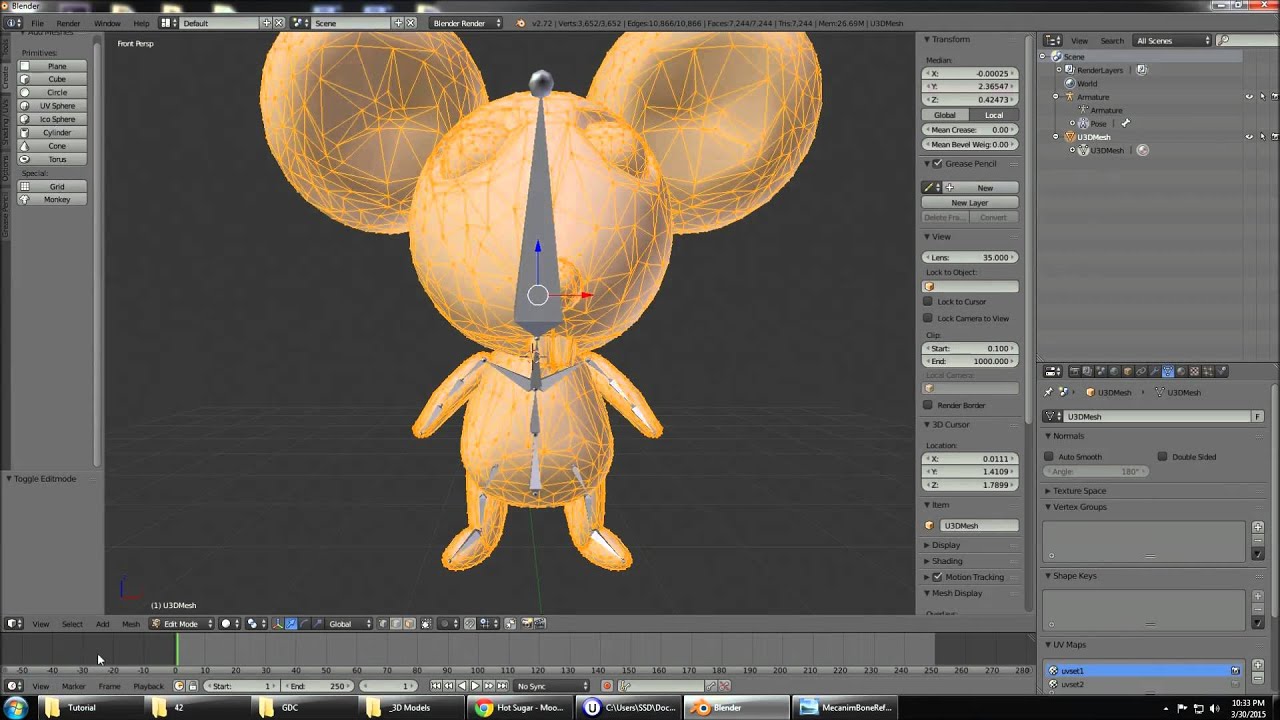This screenshot has height=720, width=1280.
Task: Open the Mesh menu in 3D header
Action: pos(131,624)
